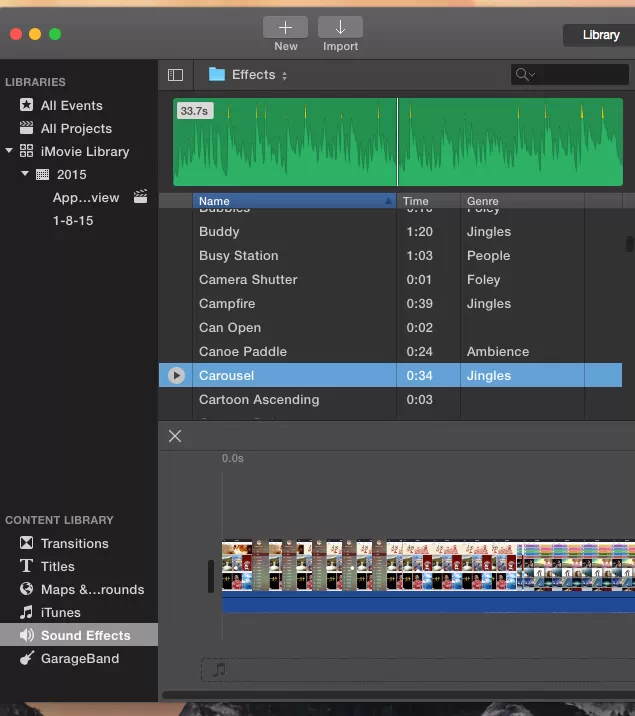Click the People genre of Busy Station
The height and width of the screenshot is (716, 635).
[x=488, y=256]
